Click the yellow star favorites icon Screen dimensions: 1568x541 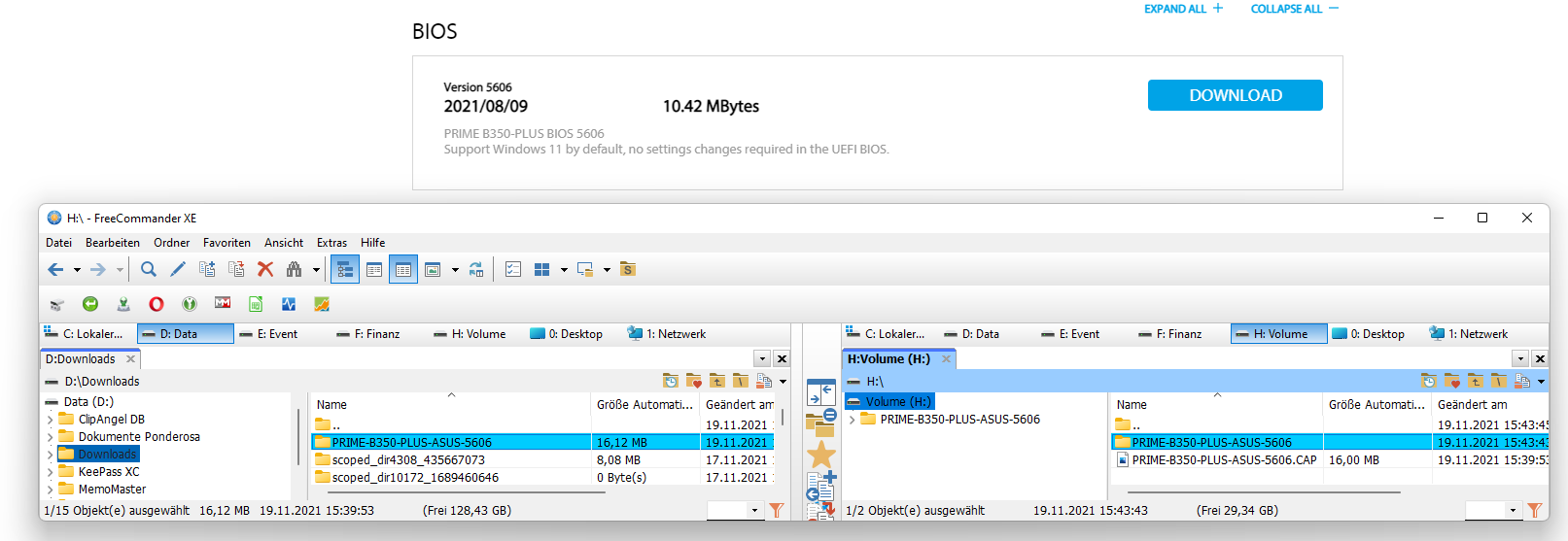pyautogui.click(x=821, y=454)
